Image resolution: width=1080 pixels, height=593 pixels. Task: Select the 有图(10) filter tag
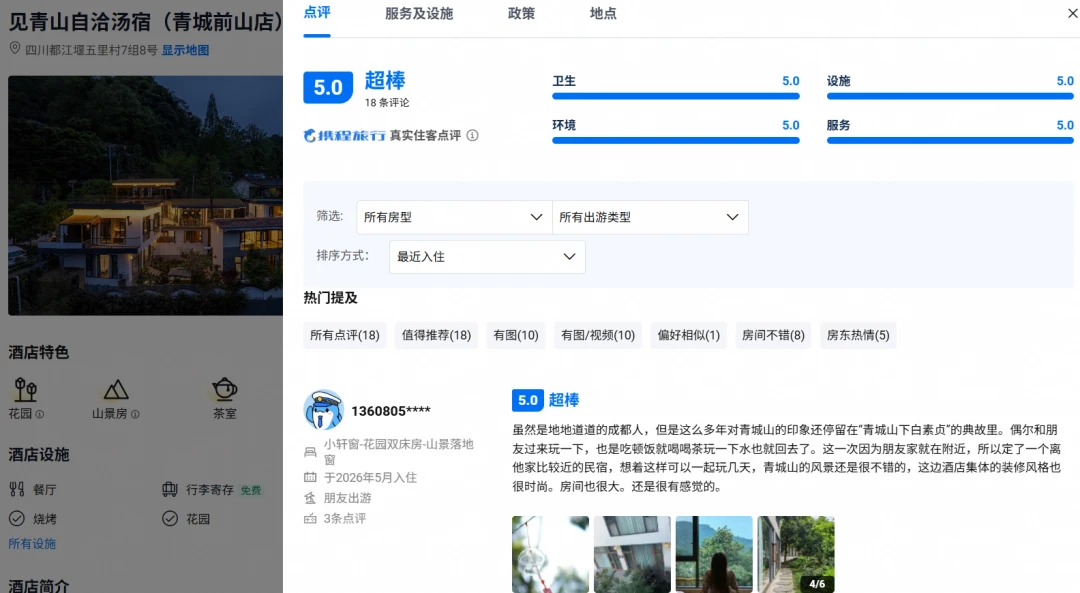click(516, 335)
